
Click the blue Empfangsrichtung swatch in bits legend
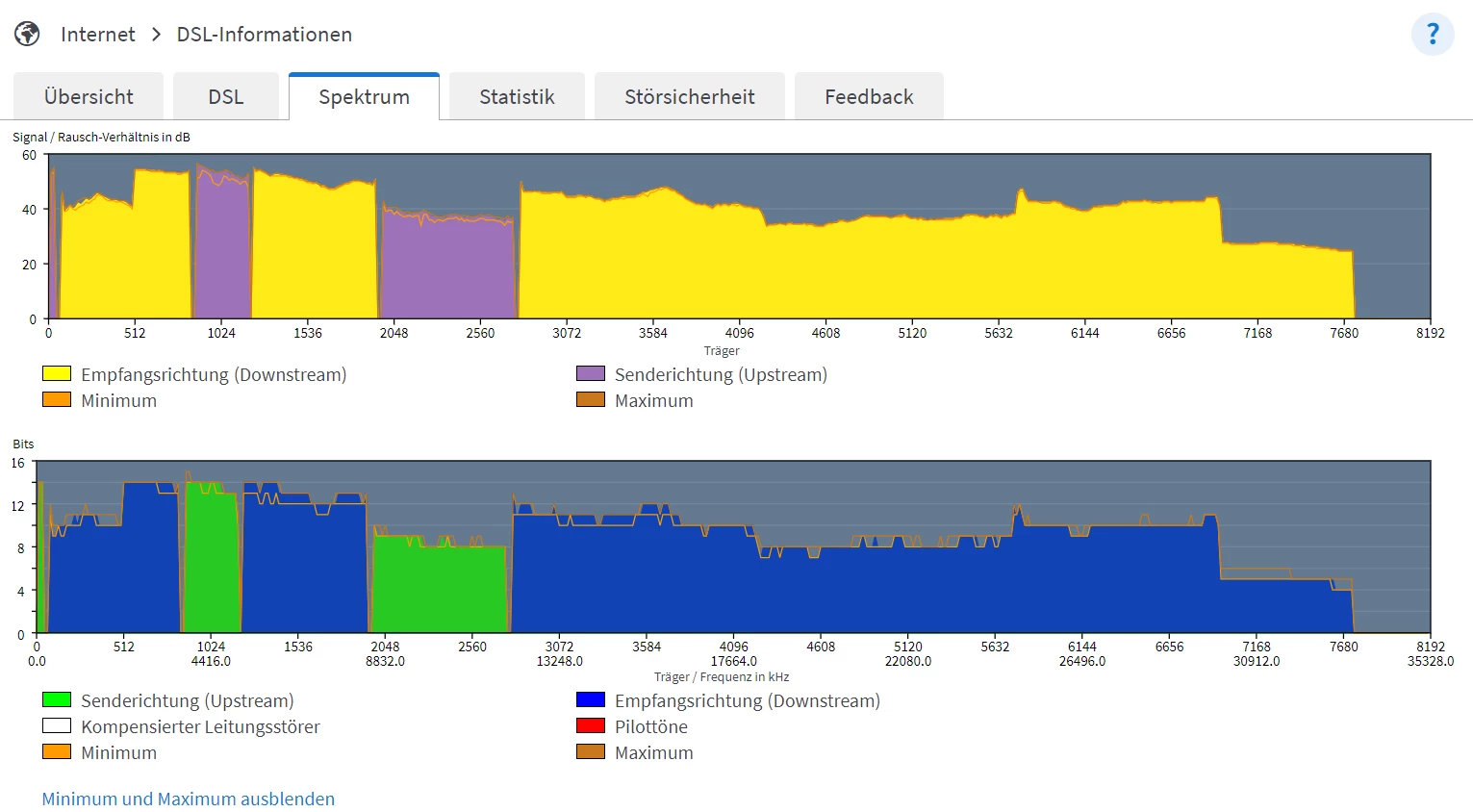pos(591,699)
